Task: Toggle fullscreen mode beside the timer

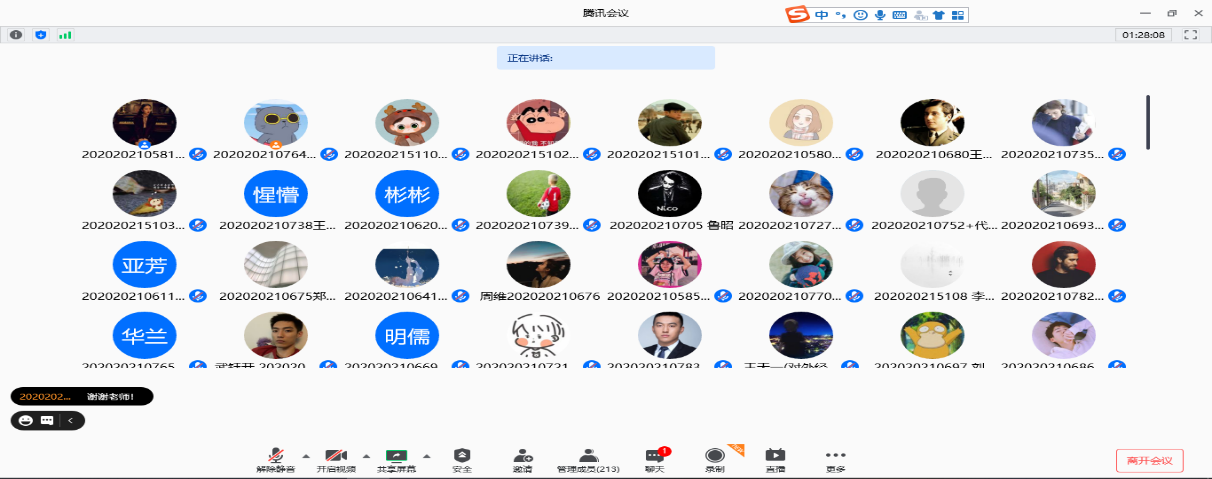Action: pos(1190,35)
